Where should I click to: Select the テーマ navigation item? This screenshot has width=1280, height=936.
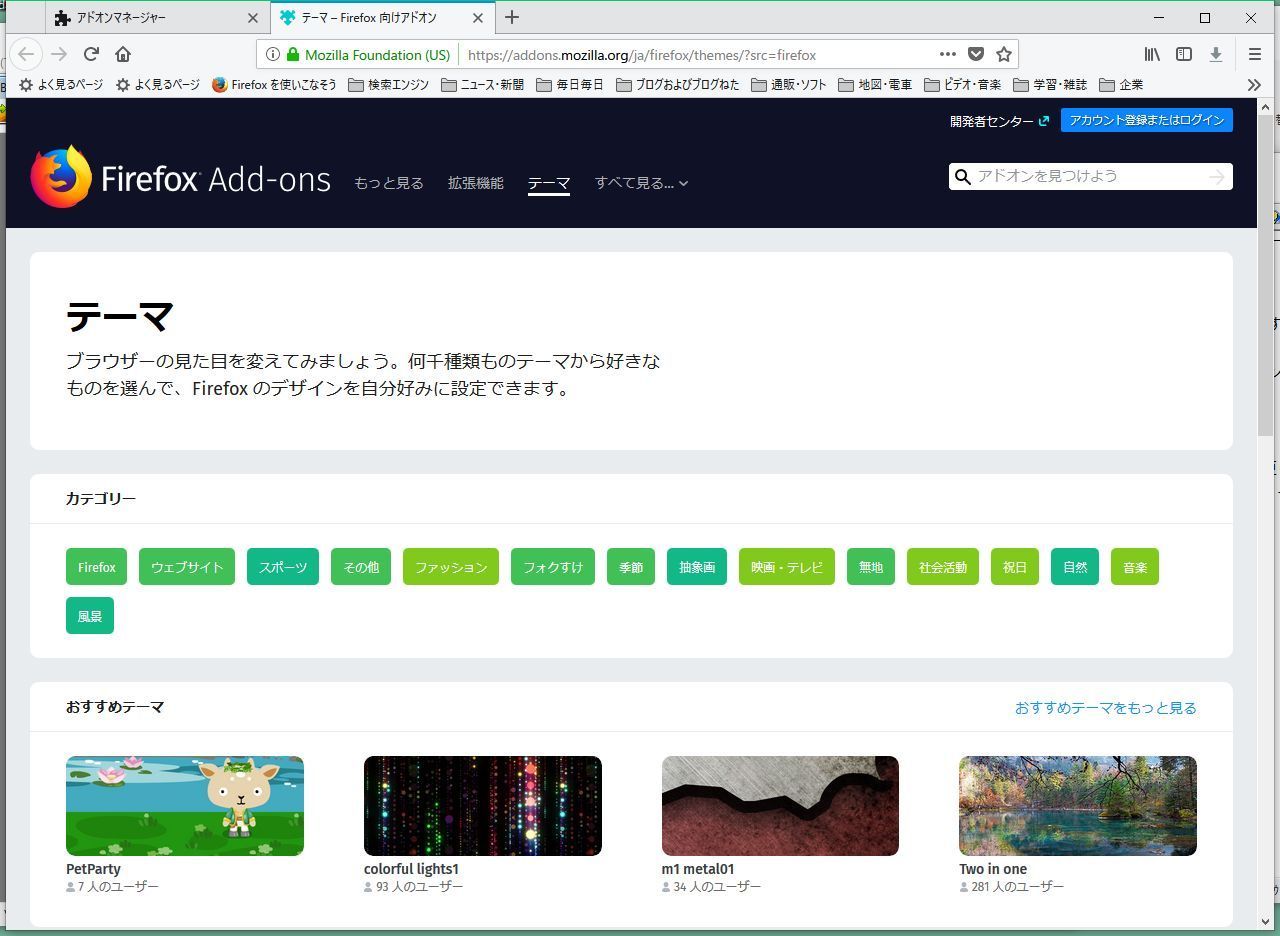point(549,183)
